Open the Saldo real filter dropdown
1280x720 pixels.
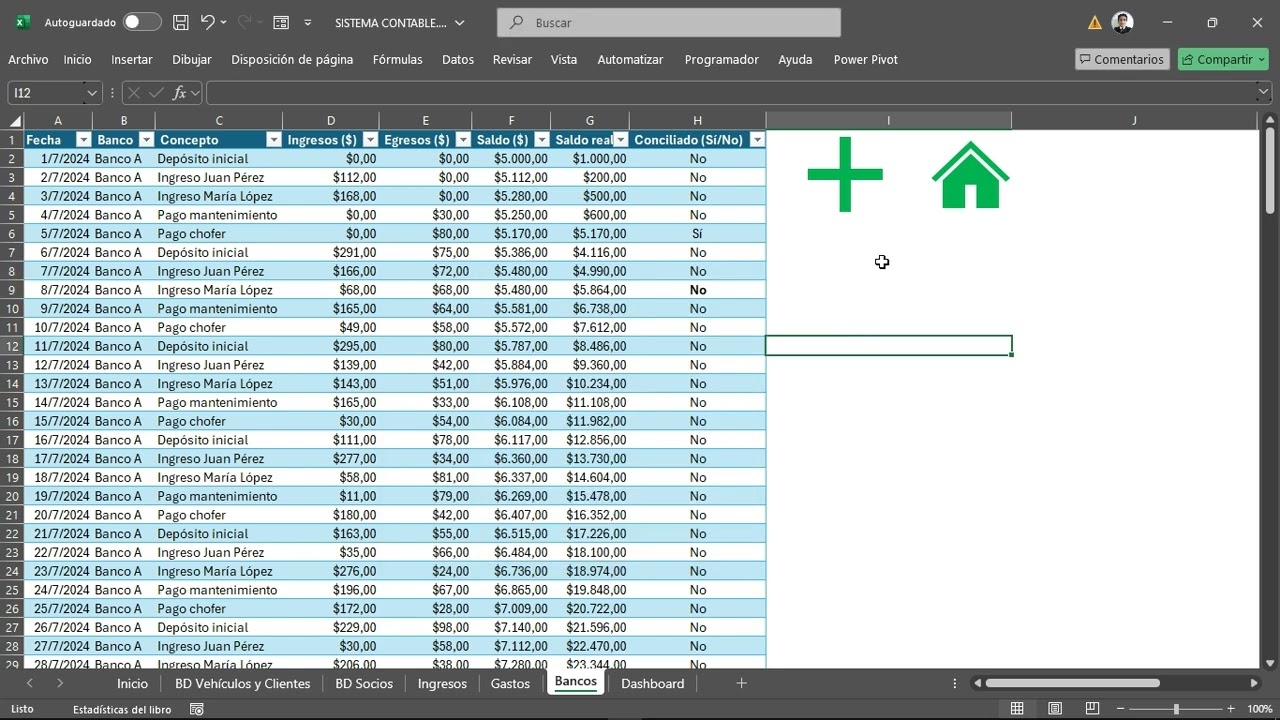tap(620, 140)
